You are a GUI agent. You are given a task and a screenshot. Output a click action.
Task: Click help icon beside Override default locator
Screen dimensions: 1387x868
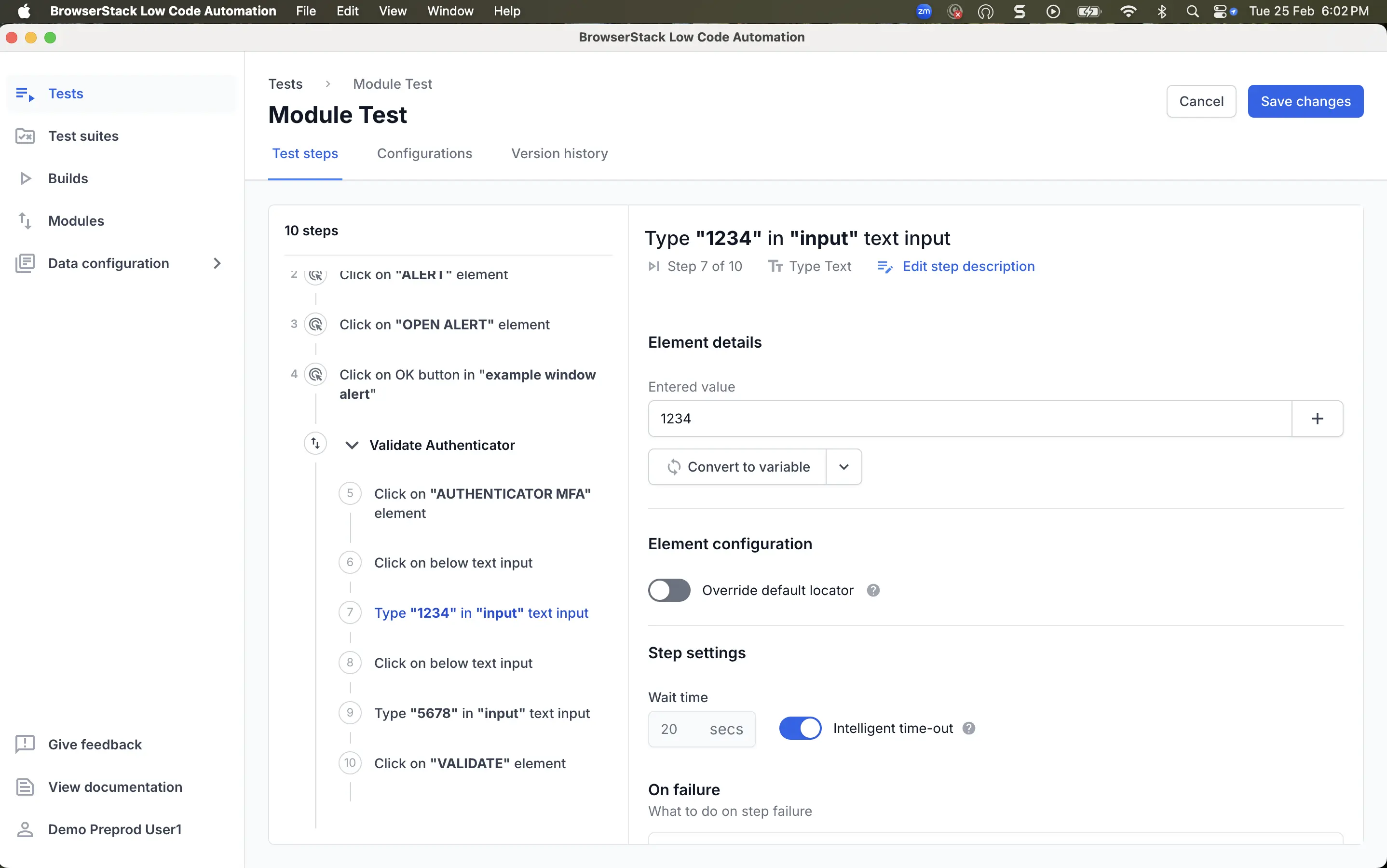pyautogui.click(x=872, y=591)
